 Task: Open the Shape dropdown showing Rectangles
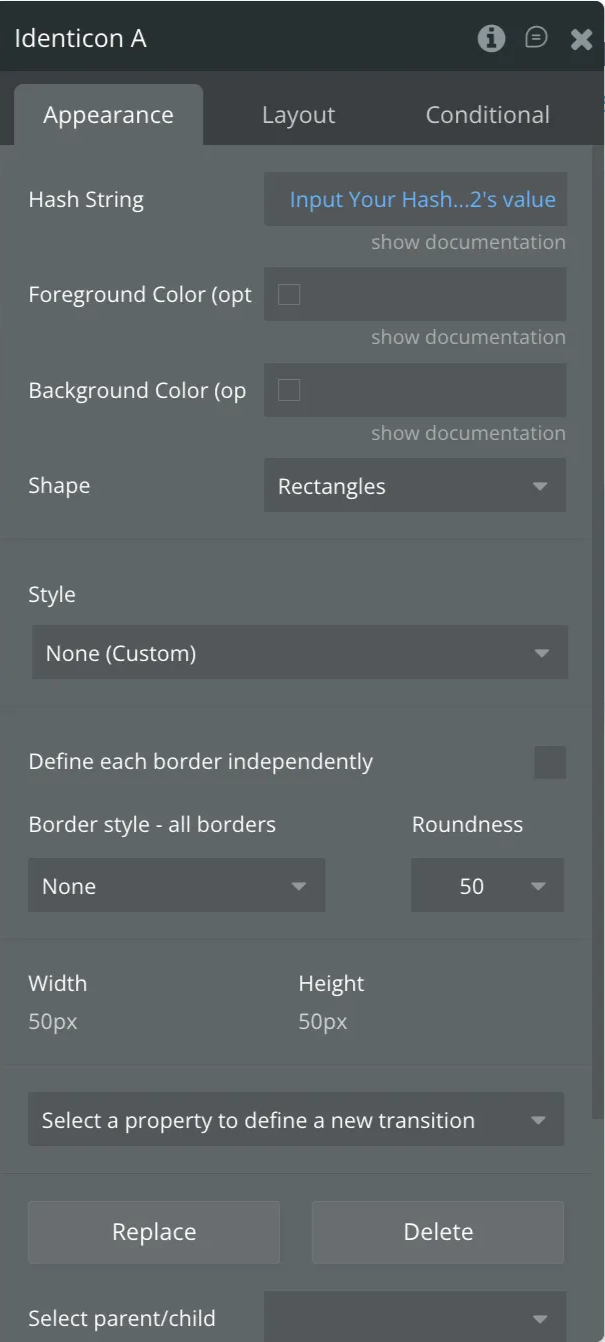tap(415, 486)
